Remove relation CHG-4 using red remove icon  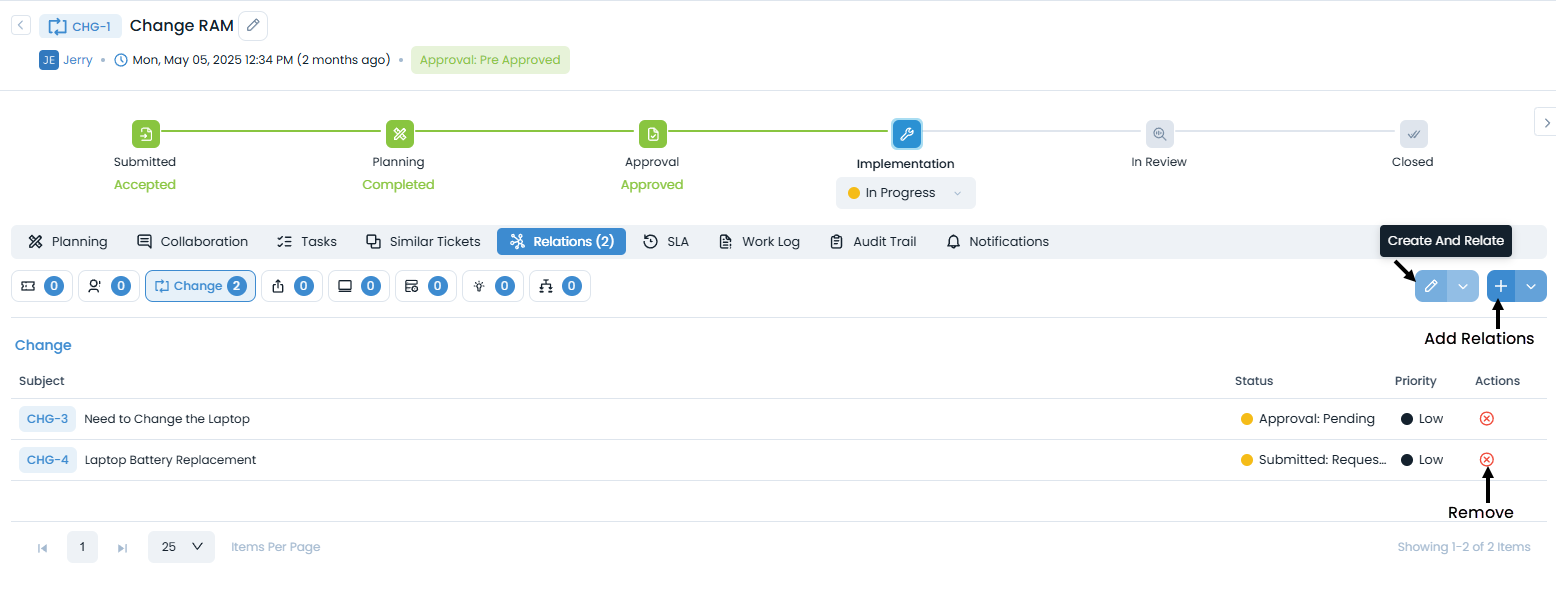[1487, 459]
